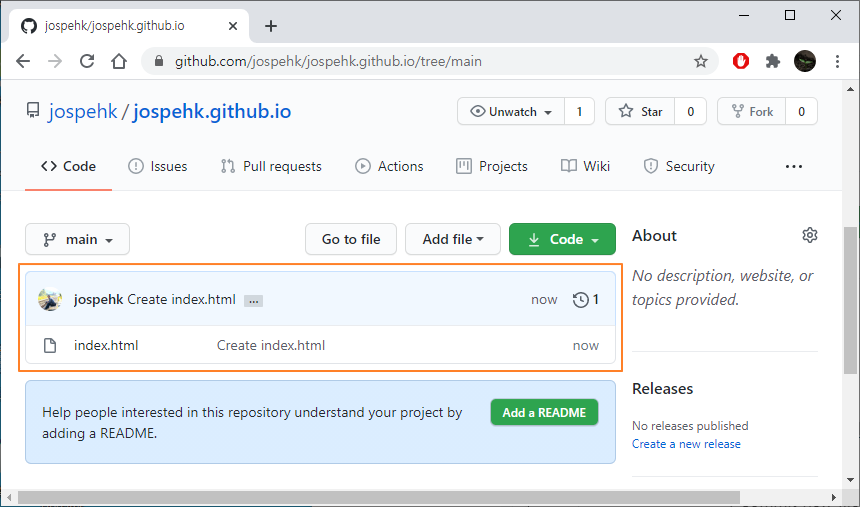This screenshot has height=507, width=860.
Task: Open the main branch dropdown
Action: (x=77, y=239)
